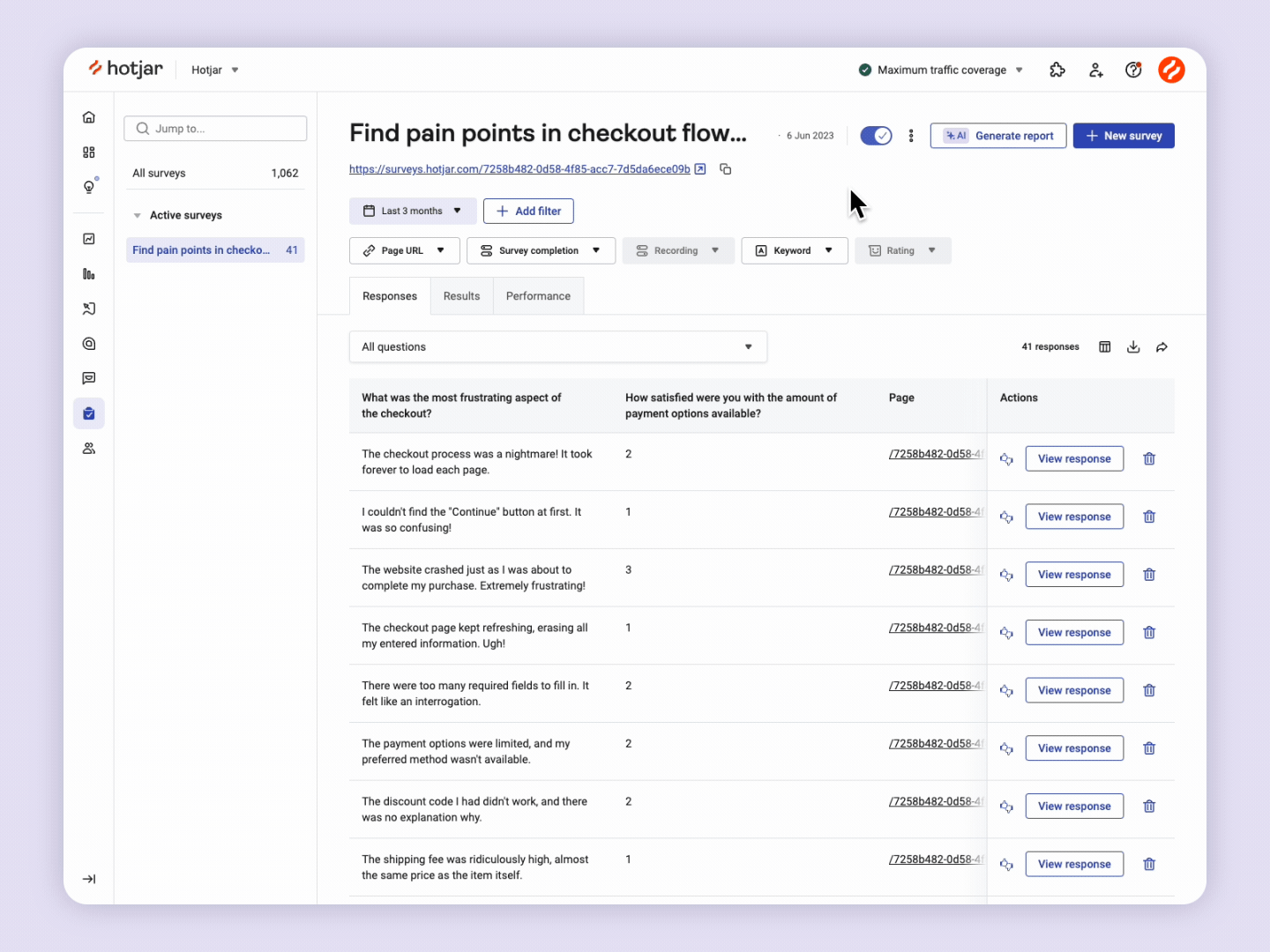
Task: Open the Surveys clipboard icon in sidebar
Action: [89, 413]
